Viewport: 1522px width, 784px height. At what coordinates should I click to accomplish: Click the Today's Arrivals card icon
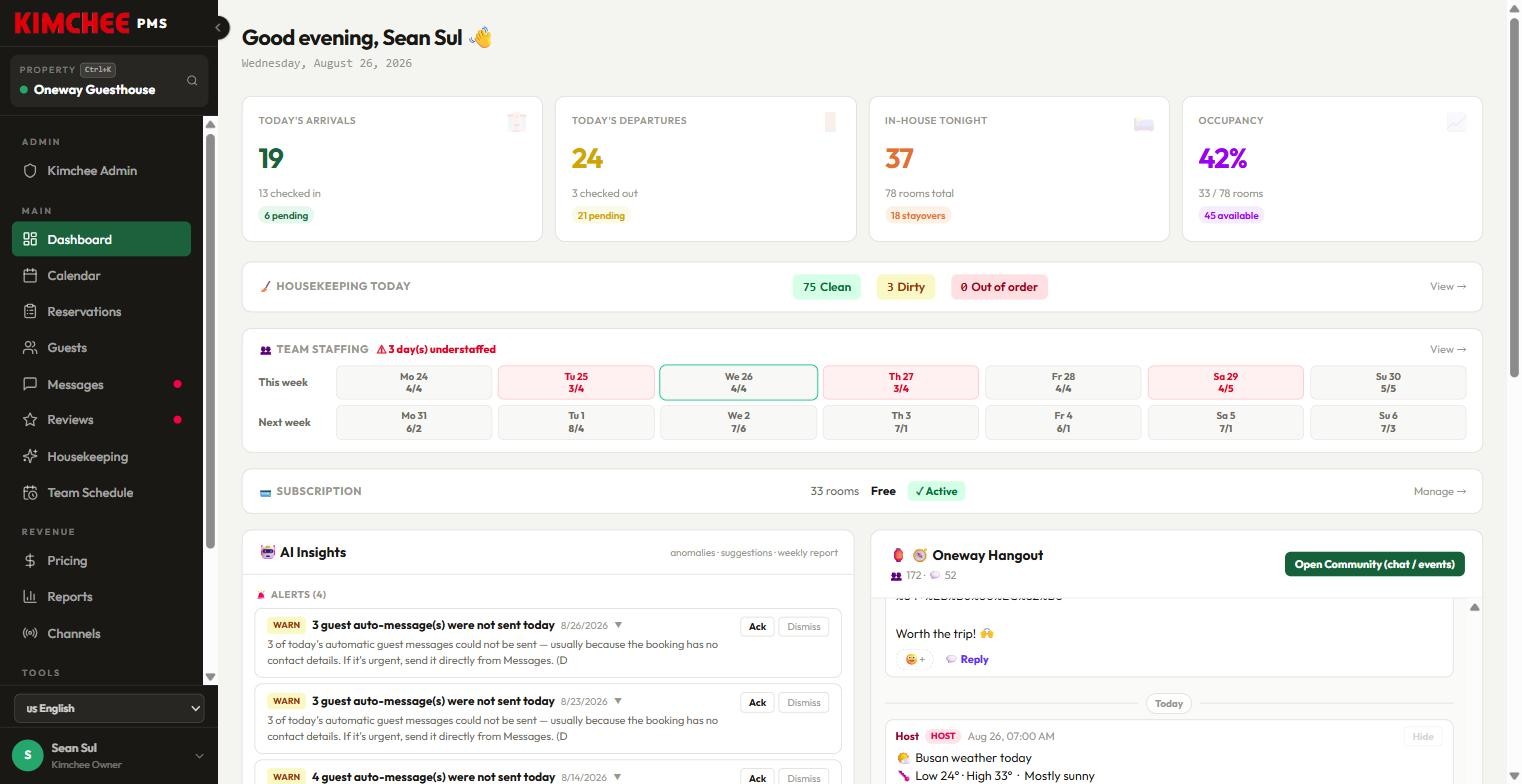point(517,122)
